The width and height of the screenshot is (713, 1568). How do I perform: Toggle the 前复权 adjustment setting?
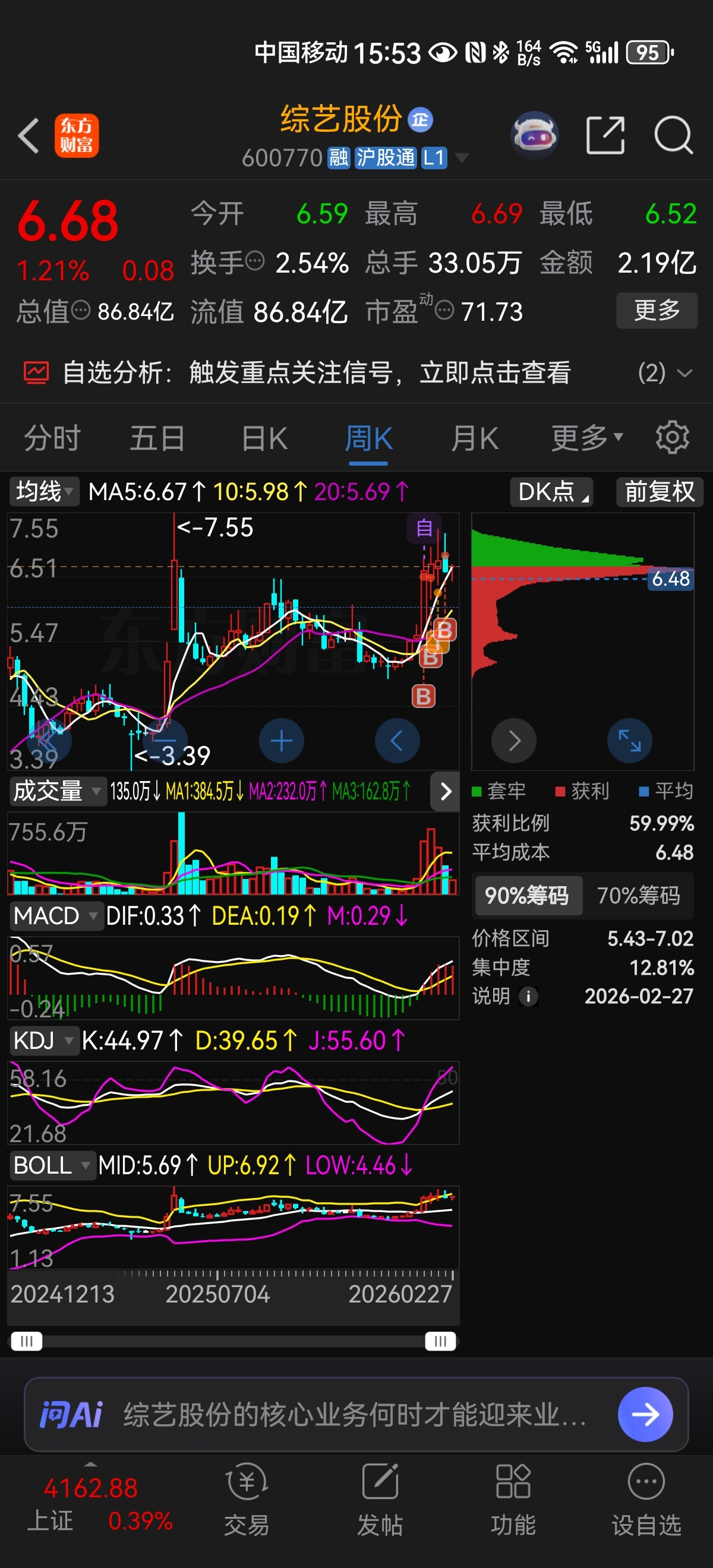pyautogui.click(x=660, y=492)
